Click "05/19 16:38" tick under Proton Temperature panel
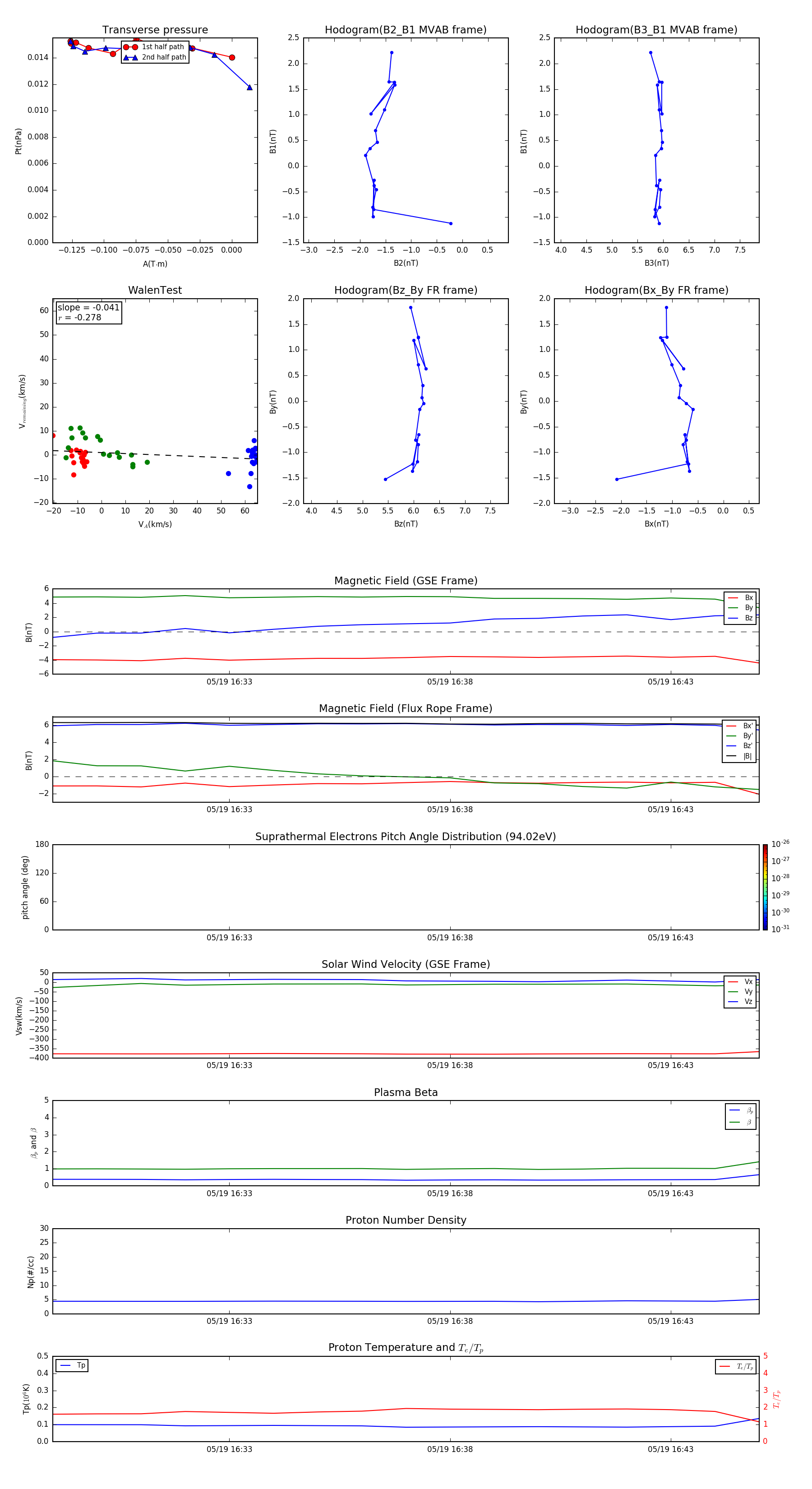This screenshot has width=812, height=1489. pos(450,1449)
